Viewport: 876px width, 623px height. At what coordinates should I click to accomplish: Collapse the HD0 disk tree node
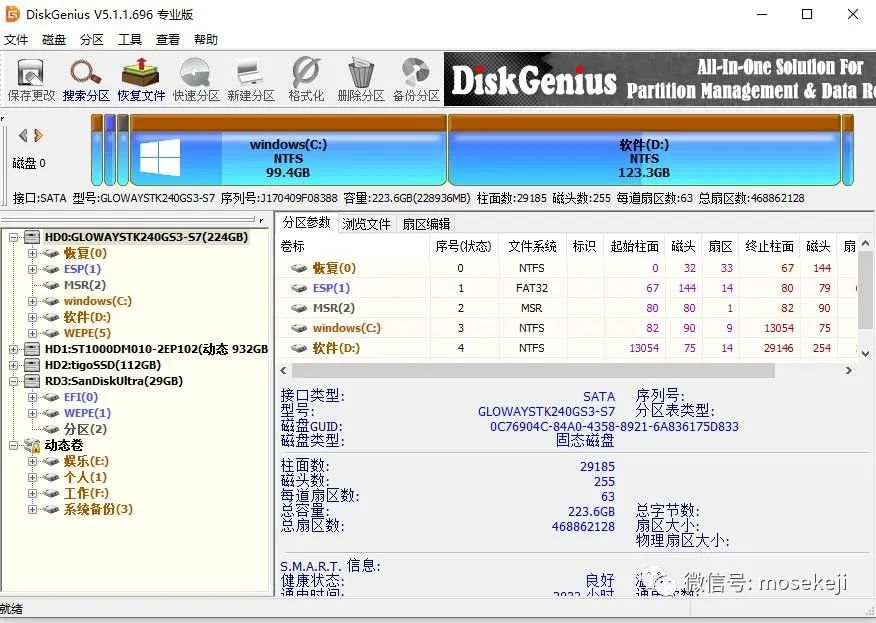tap(13, 237)
